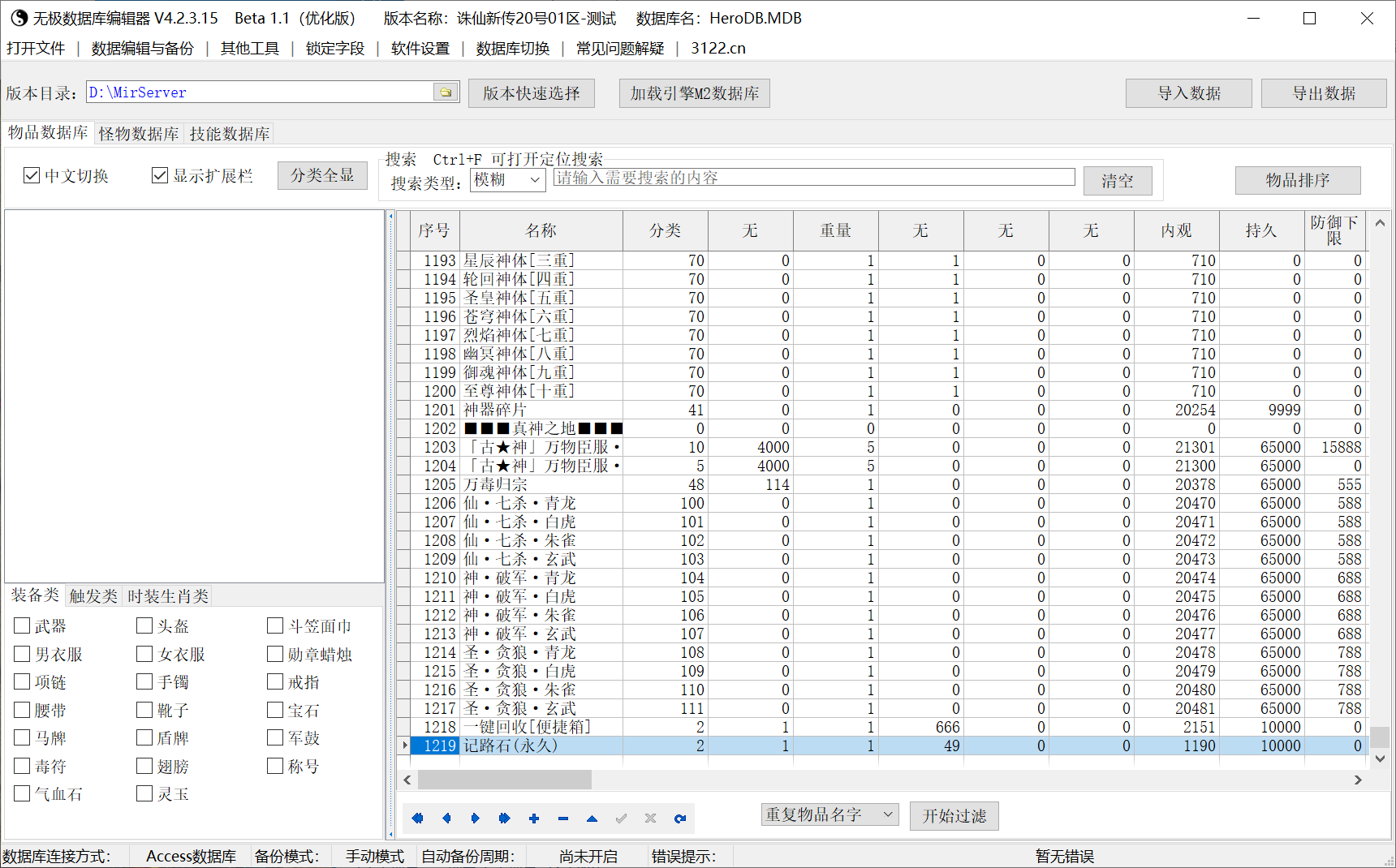
Task: Click 加载引擎M2数据库 button
Action: tap(695, 93)
